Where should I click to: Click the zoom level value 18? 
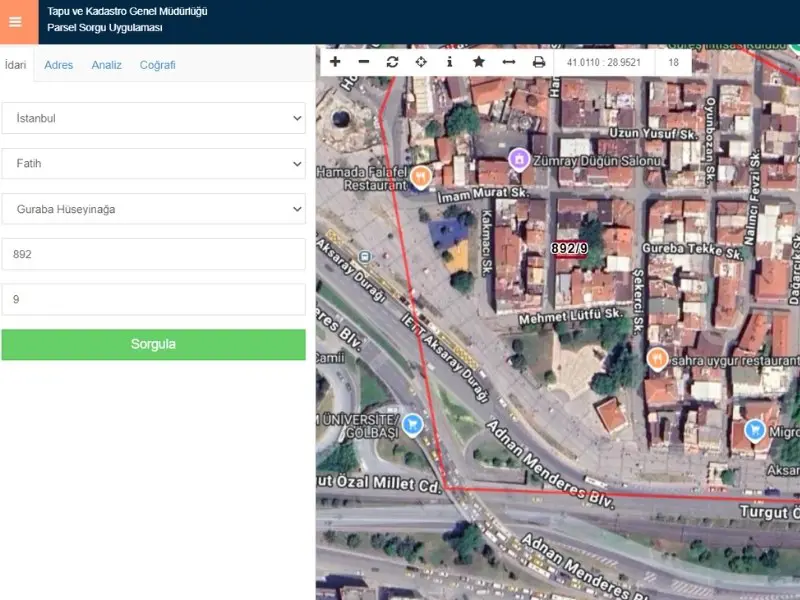(x=673, y=62)
